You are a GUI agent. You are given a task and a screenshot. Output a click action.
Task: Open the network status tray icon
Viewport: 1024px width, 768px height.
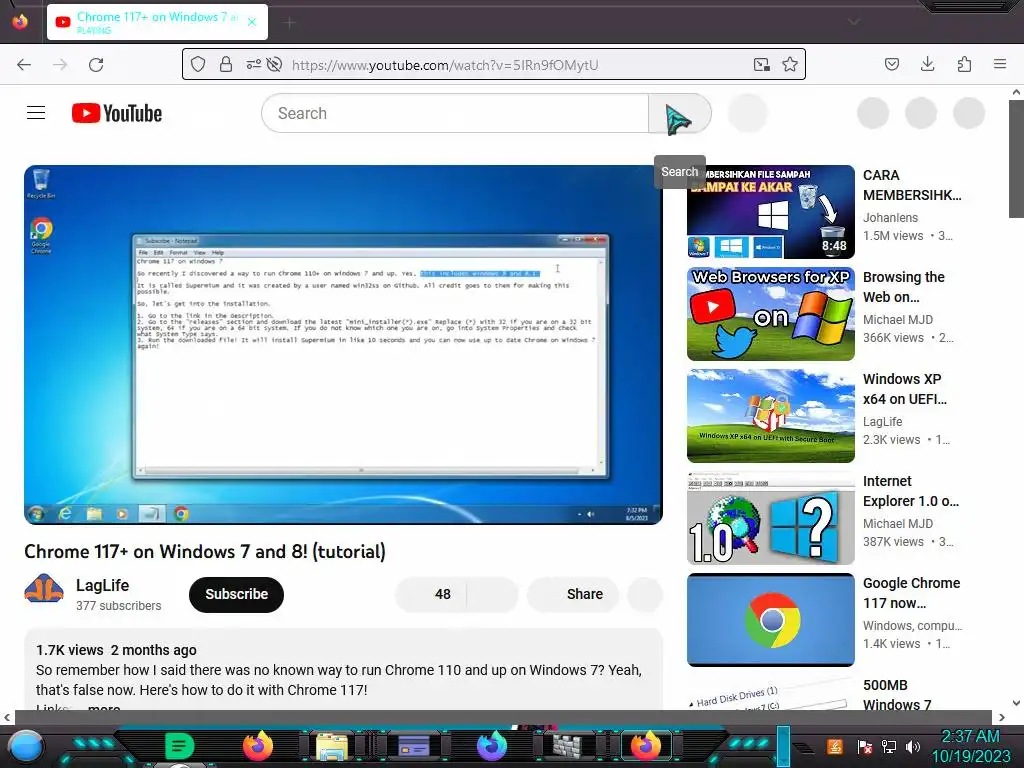click(x=889, y=746)
